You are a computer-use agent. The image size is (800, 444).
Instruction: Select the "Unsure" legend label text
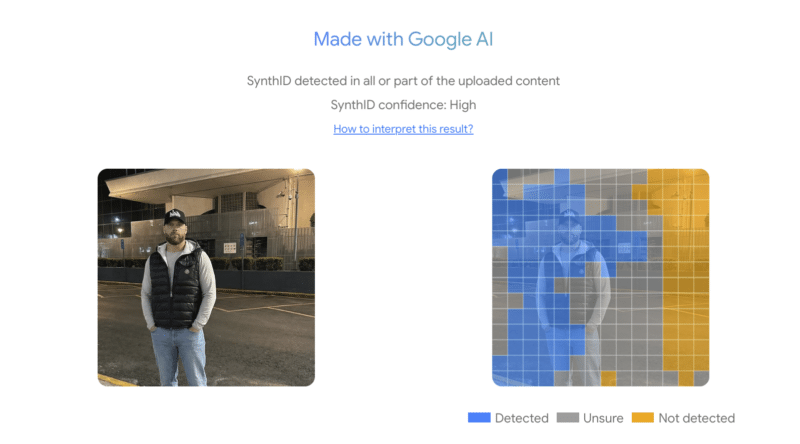coord(603,418)
